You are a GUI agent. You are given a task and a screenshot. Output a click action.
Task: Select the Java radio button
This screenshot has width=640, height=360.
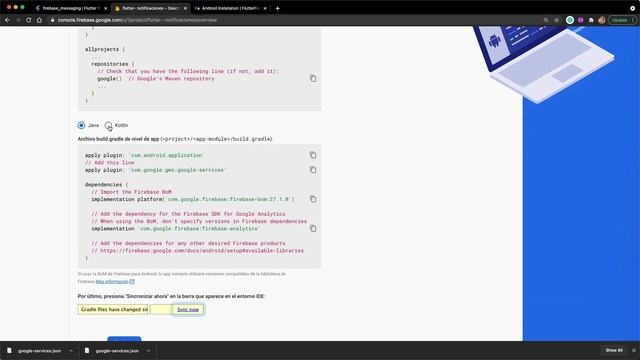81,125
